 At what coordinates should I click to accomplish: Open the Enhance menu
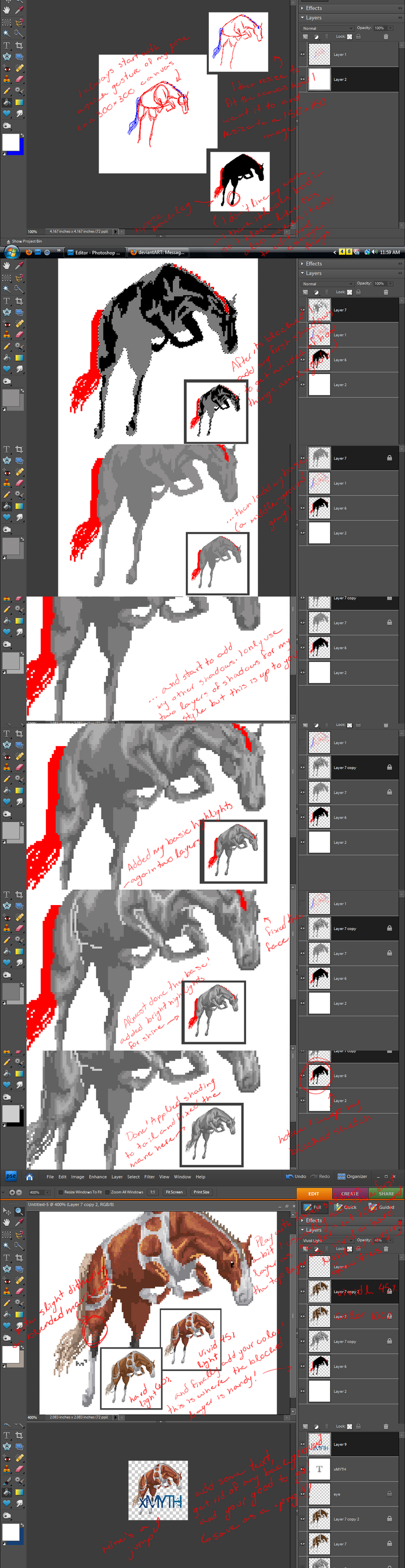(98, 1177)
